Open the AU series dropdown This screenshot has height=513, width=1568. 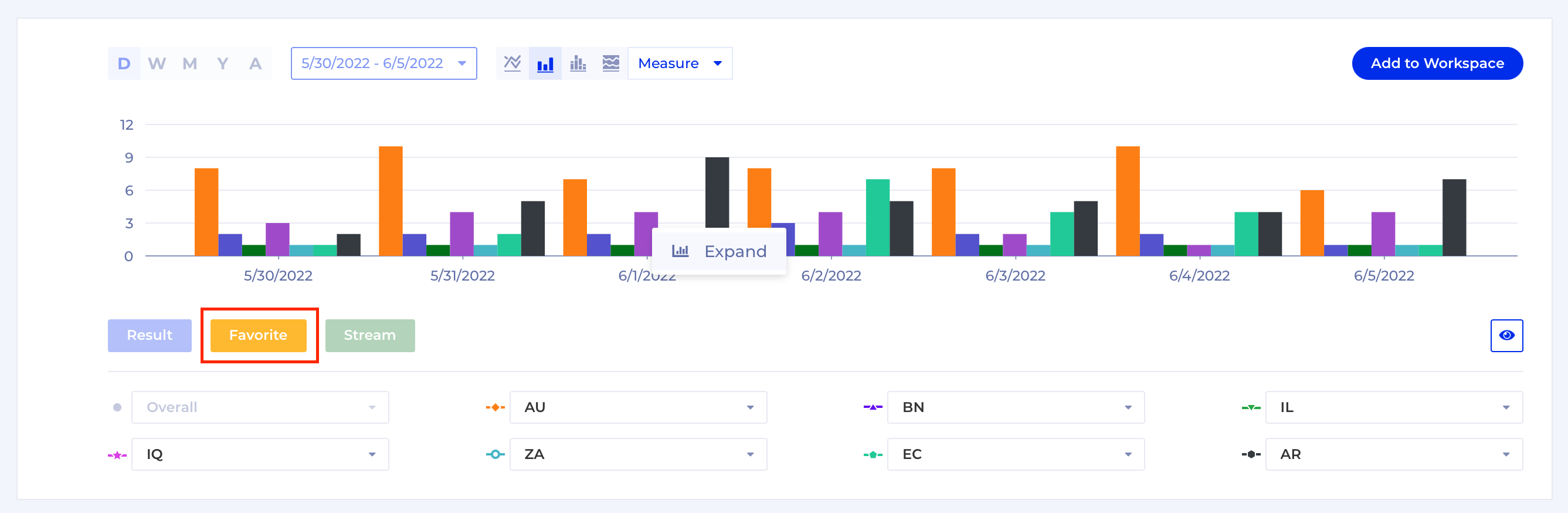click(639, 407)
